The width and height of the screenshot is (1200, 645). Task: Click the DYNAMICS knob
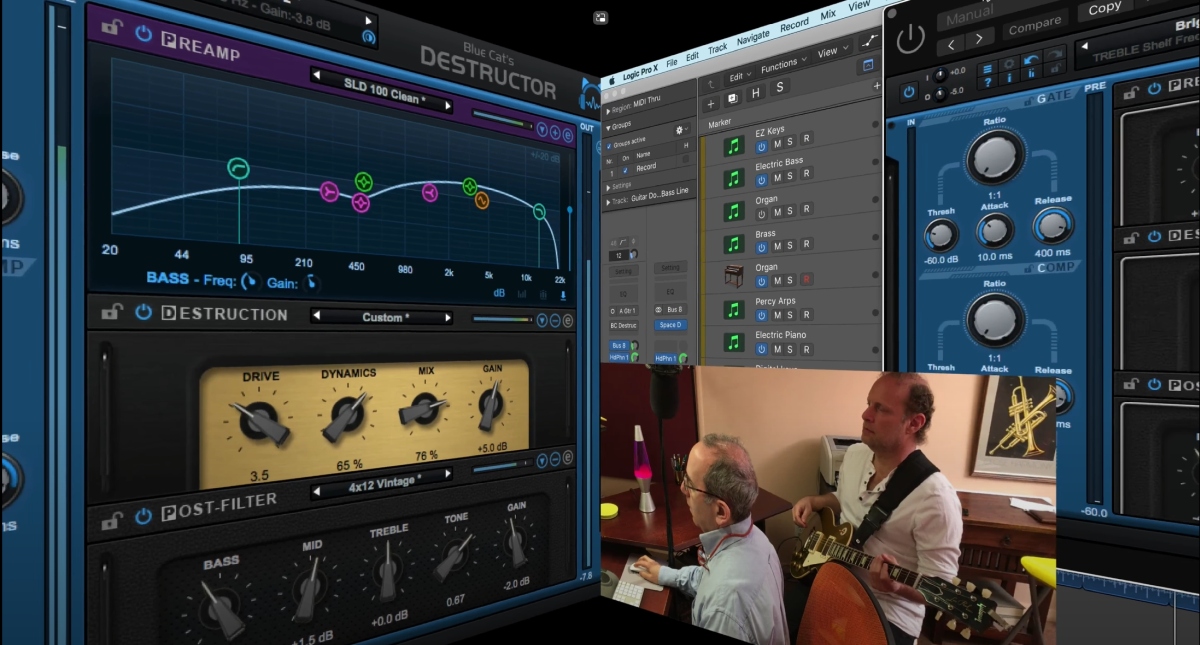[x=347, y=414]
